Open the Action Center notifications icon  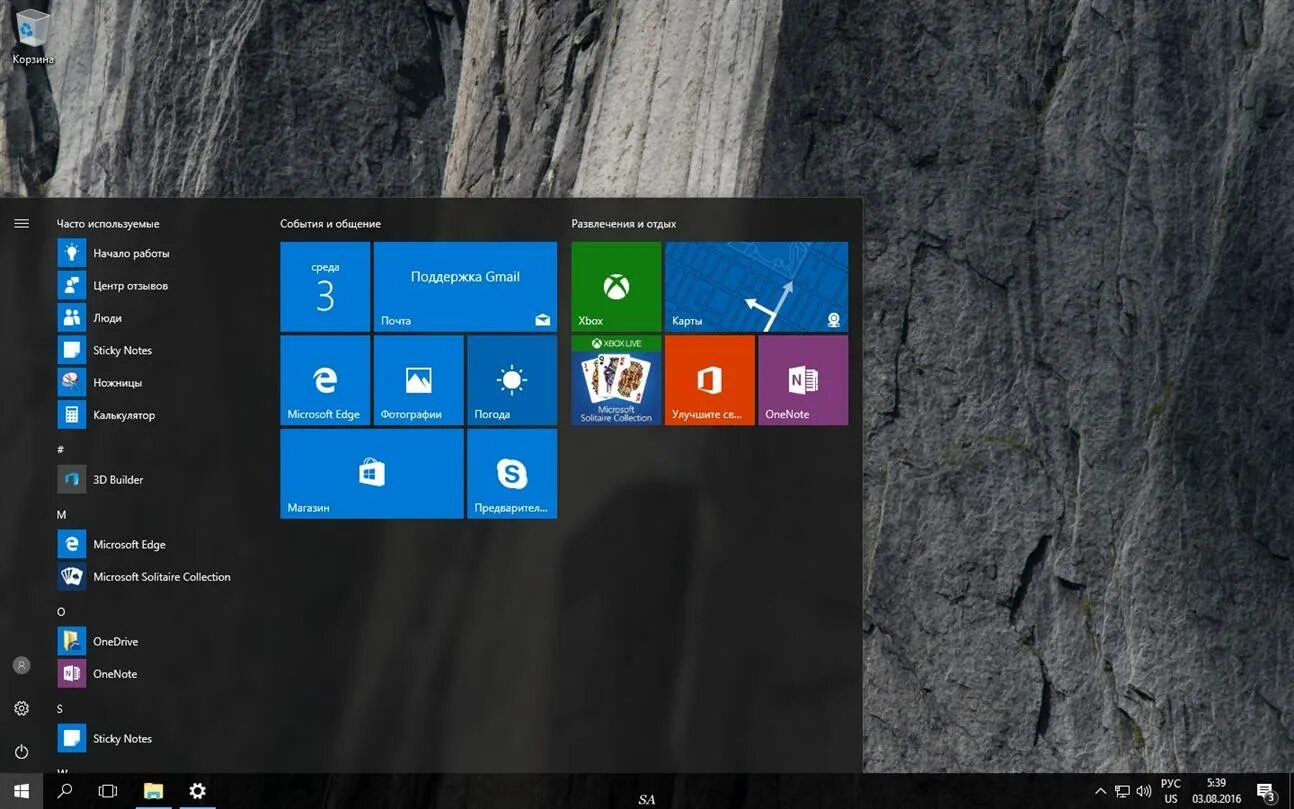coord(1266,792)
